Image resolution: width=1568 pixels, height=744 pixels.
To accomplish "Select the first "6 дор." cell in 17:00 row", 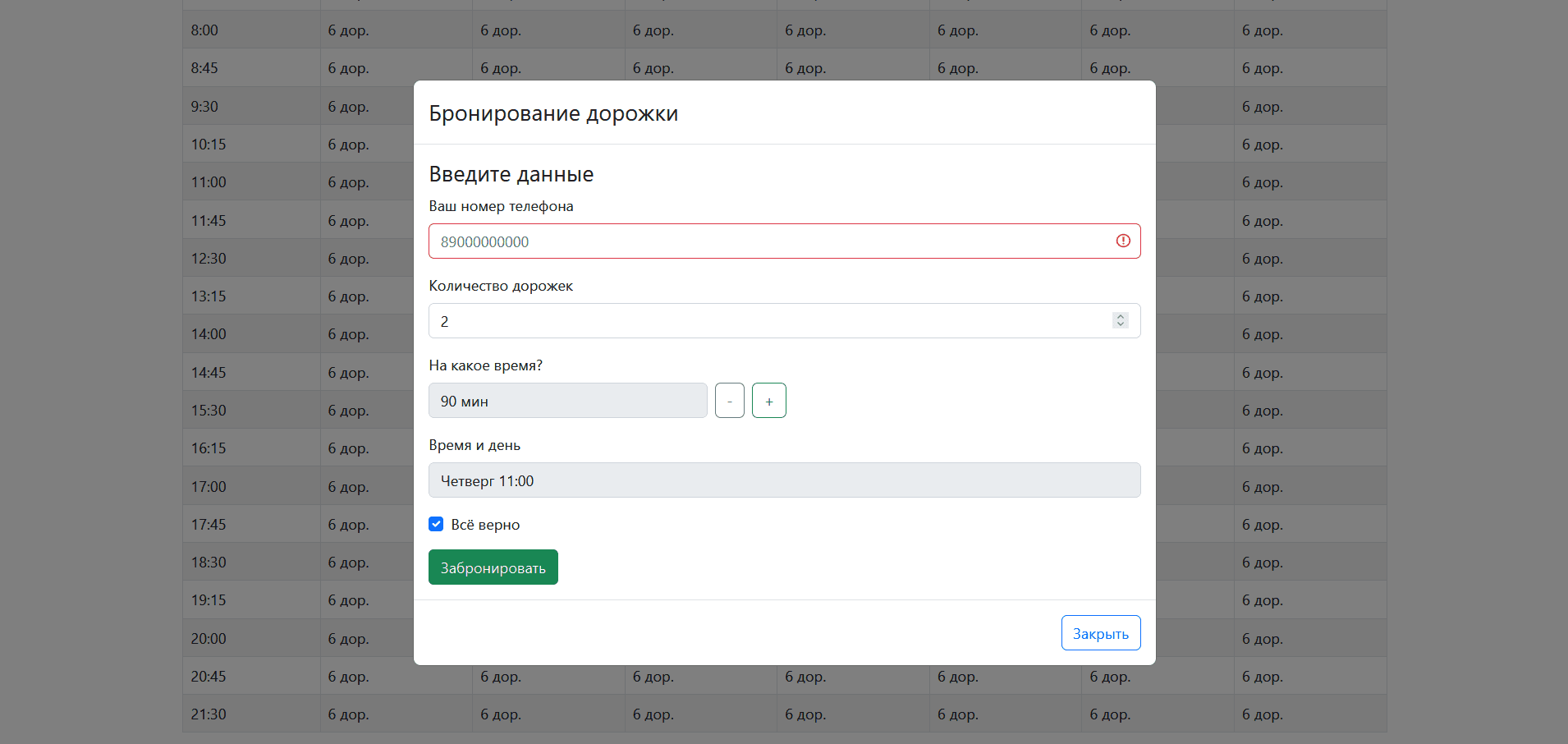I will pyautogui.click(x=348, y=487).
